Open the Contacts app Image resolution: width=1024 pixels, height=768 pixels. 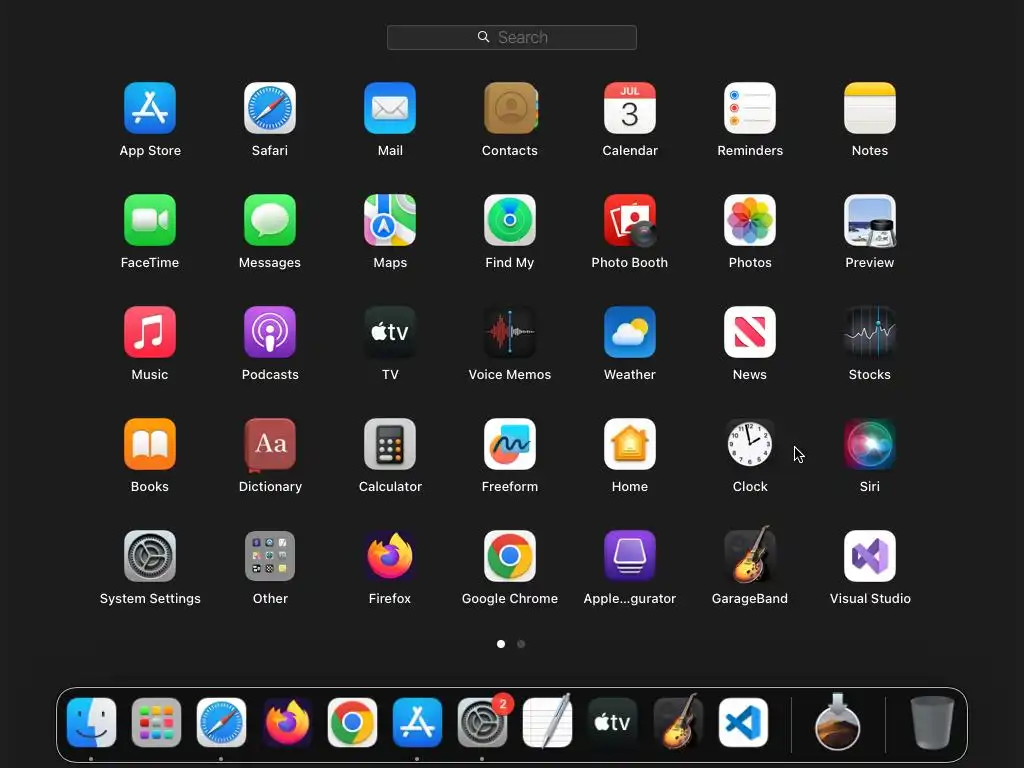510,108
